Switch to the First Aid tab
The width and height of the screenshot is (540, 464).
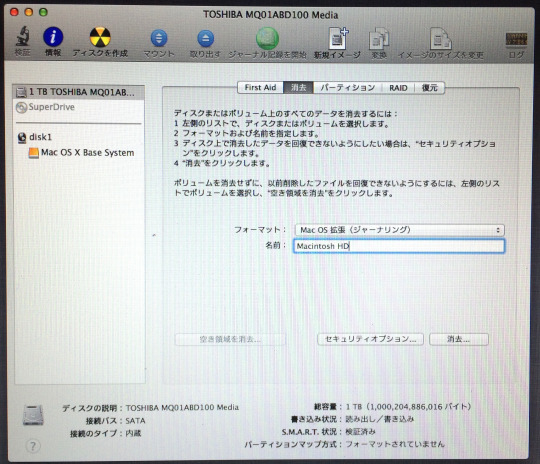(x=260, y=87)
